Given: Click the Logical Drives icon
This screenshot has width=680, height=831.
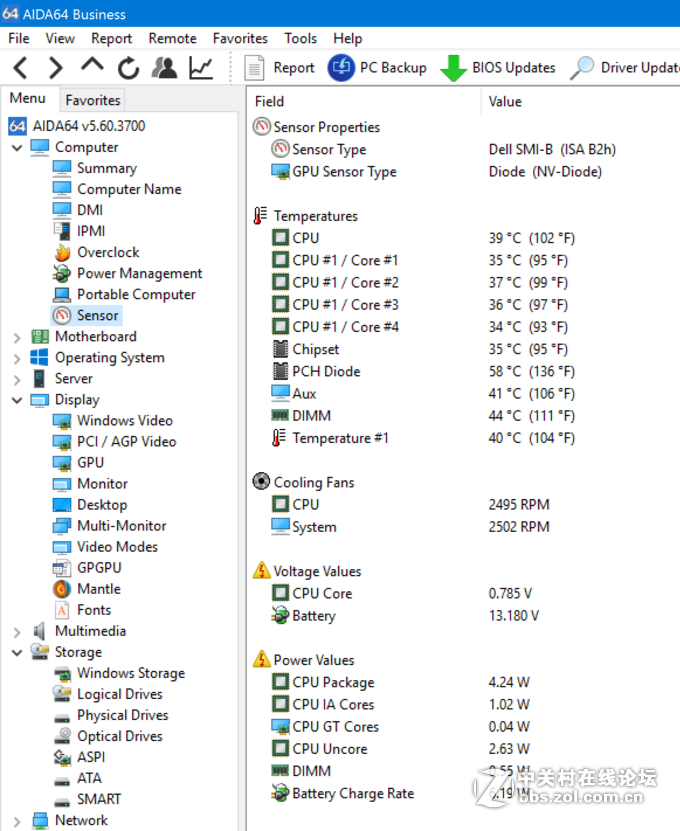Looking at the screenshot, I should 62,694.
